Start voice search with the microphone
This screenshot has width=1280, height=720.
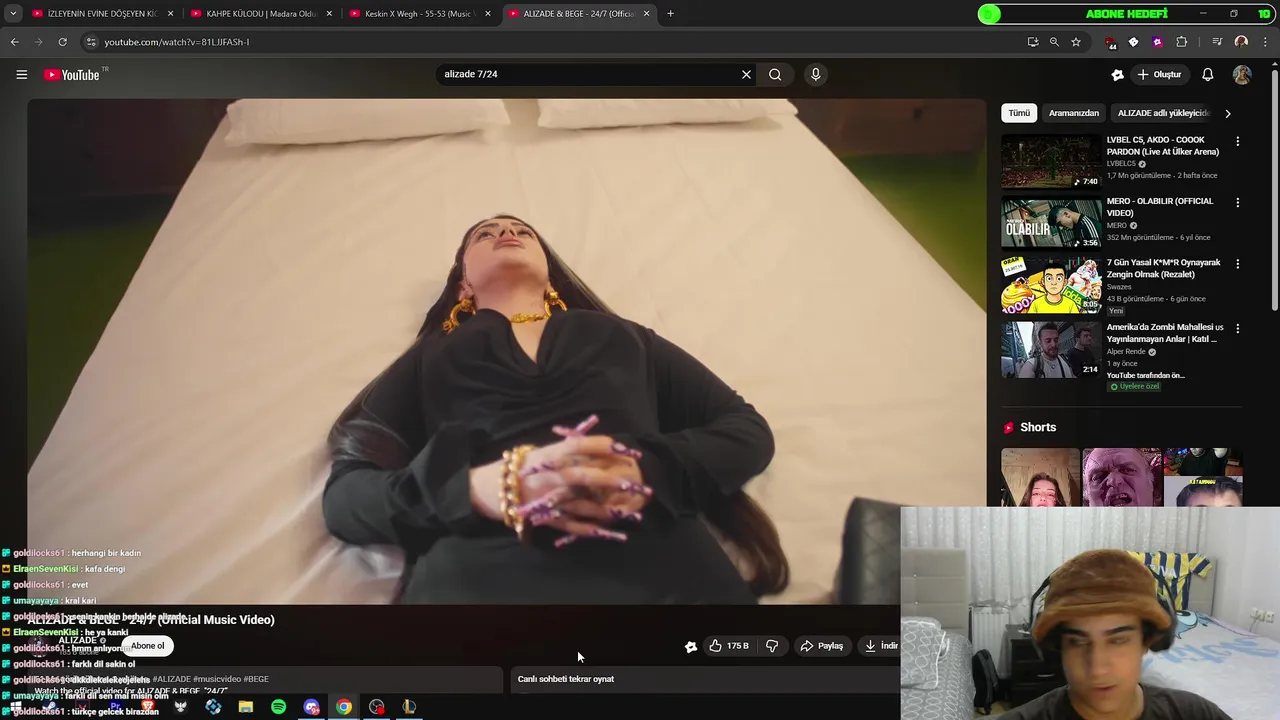[x=816, y=75]
